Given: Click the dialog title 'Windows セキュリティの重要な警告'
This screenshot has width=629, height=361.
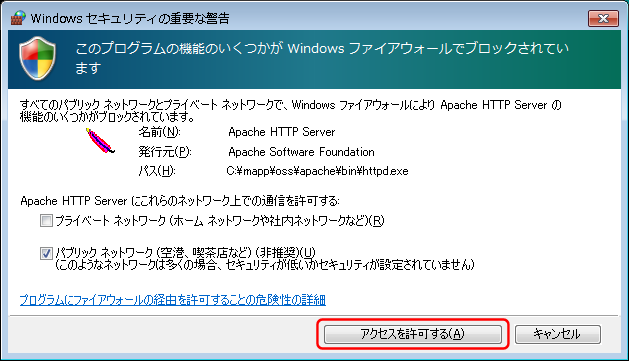Looking at the screenshot, I should tap(130, 18).
